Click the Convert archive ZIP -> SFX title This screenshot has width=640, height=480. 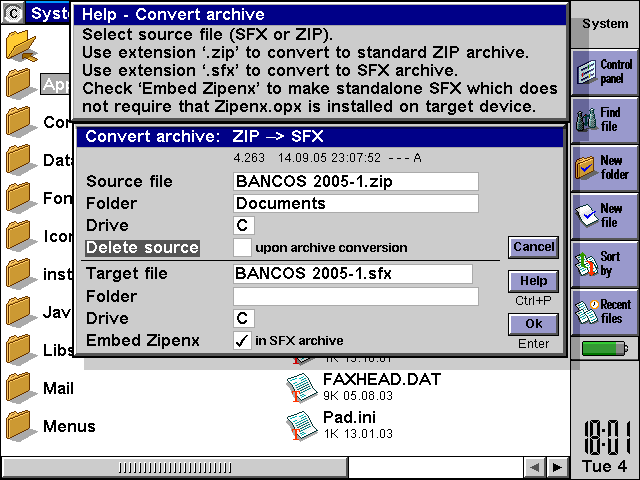[204, 136]
